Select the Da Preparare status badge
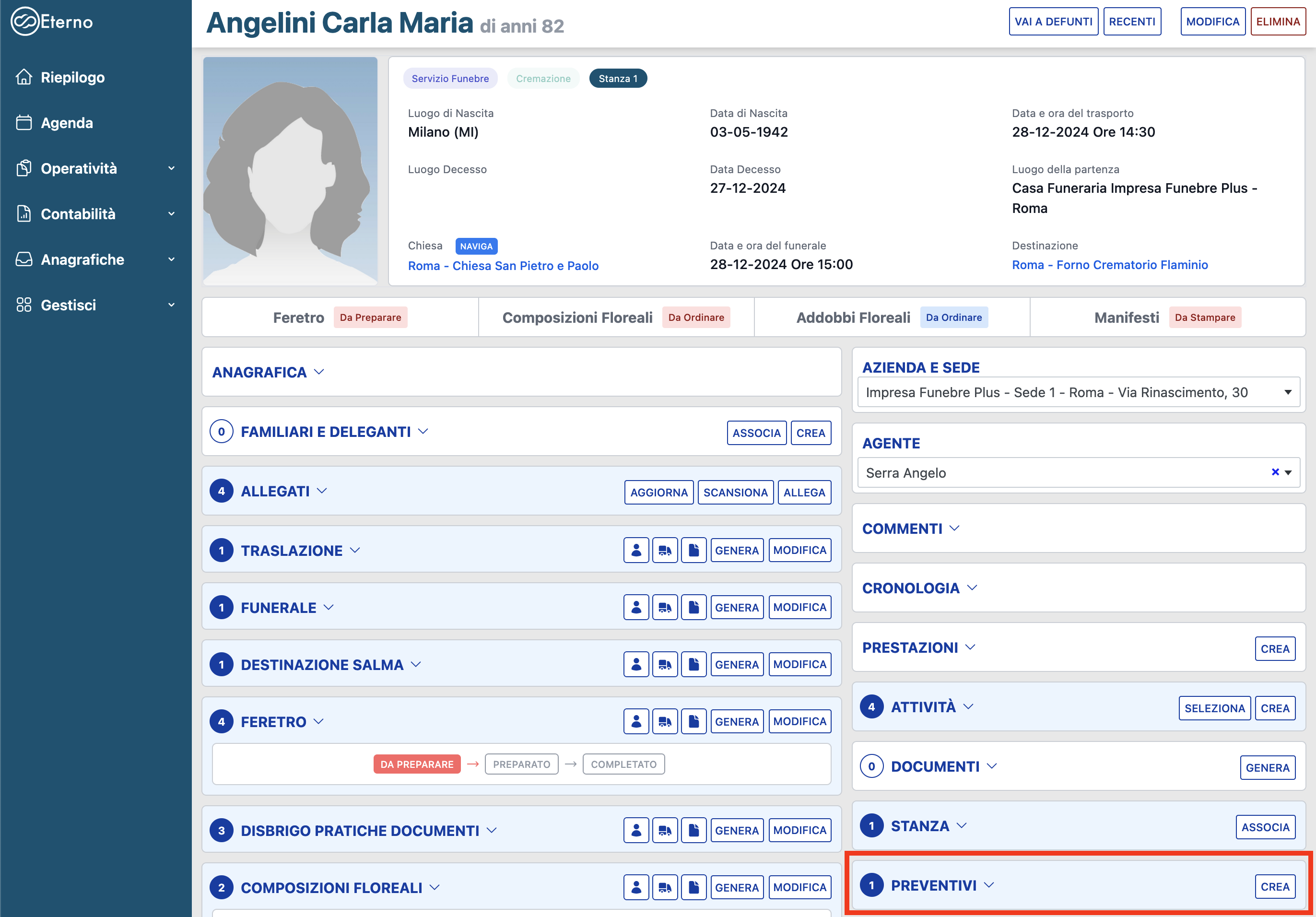Viewport: 1316px width, 917px height. [417, 764]
